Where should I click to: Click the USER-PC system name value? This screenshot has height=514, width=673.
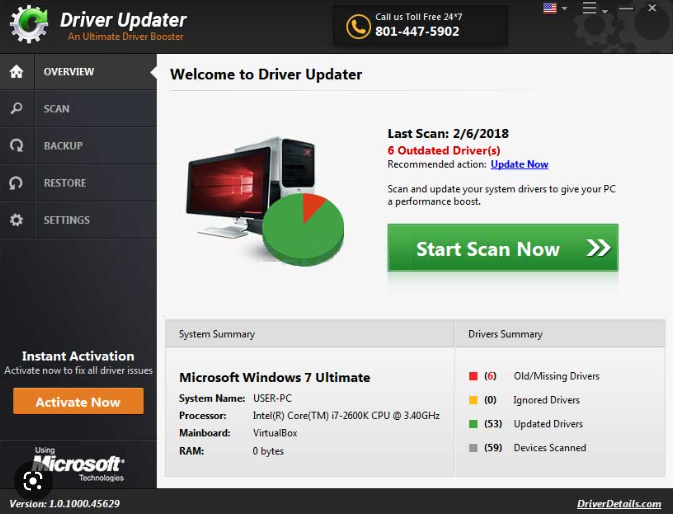tap(272, 398)
